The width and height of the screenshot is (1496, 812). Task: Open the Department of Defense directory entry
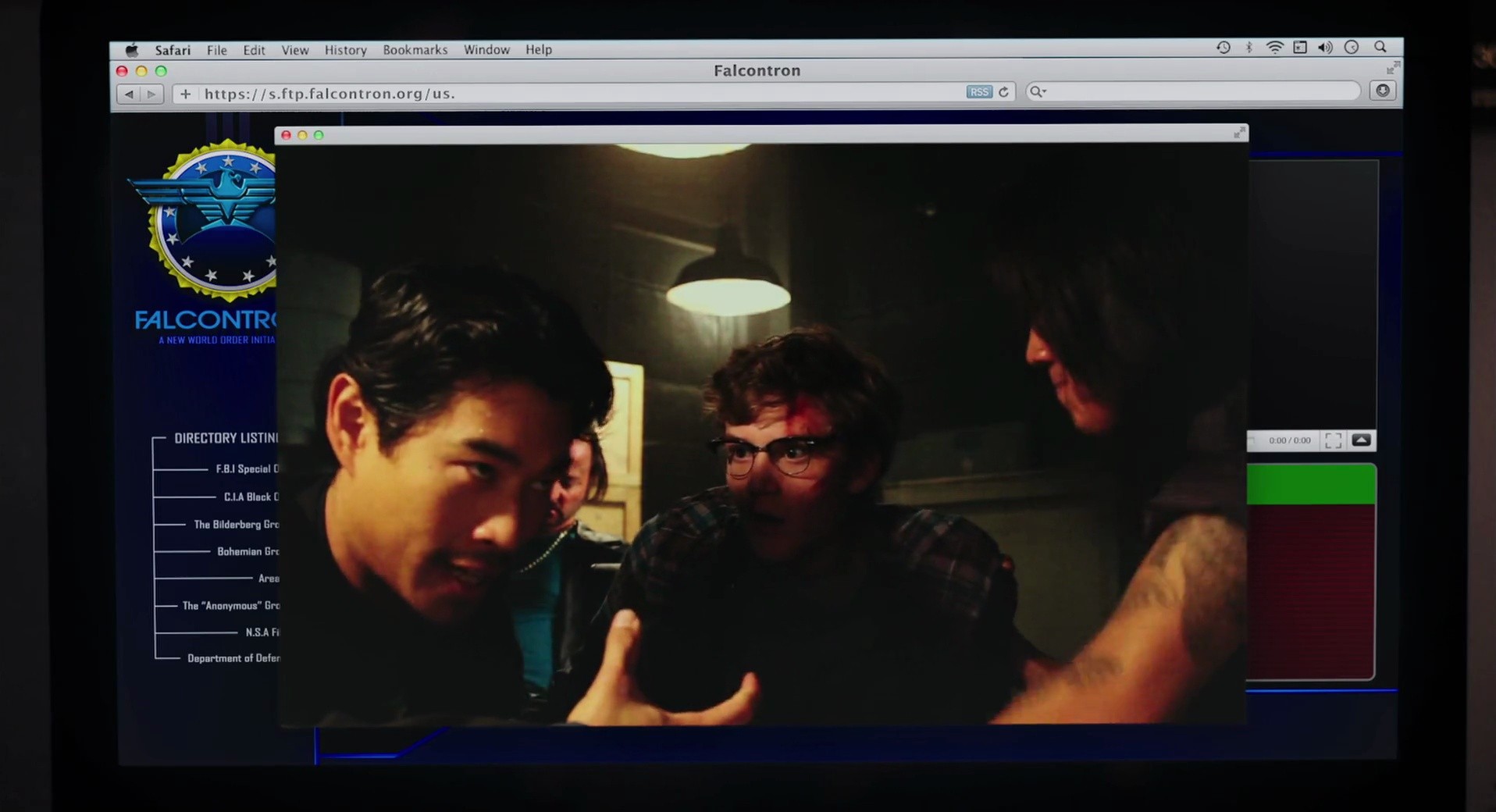[233, 658]
